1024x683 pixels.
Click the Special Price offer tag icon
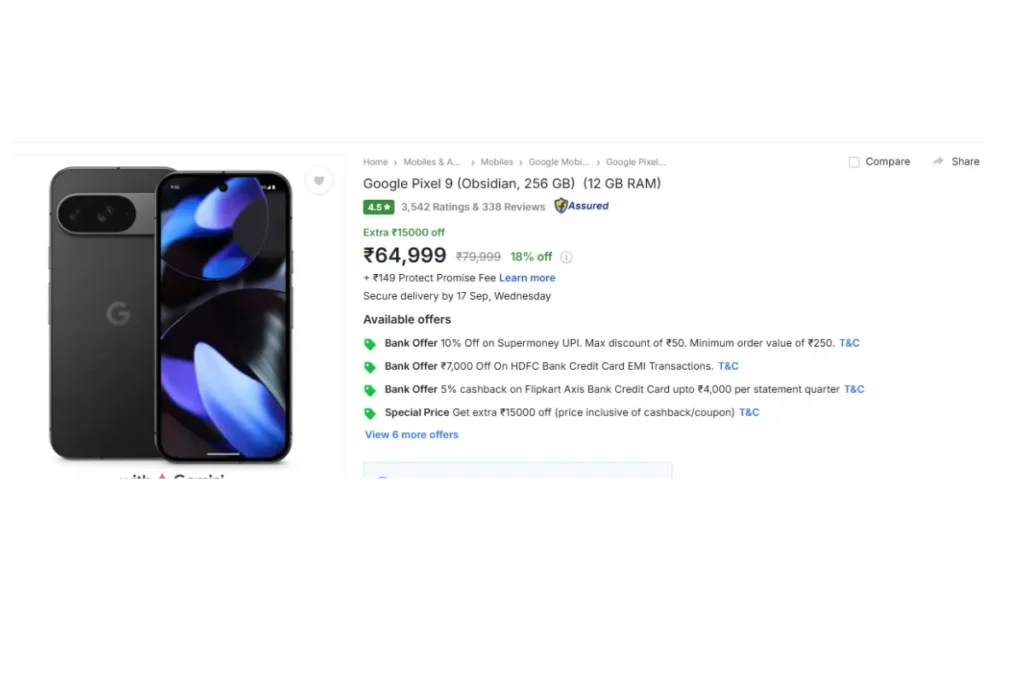370,413
